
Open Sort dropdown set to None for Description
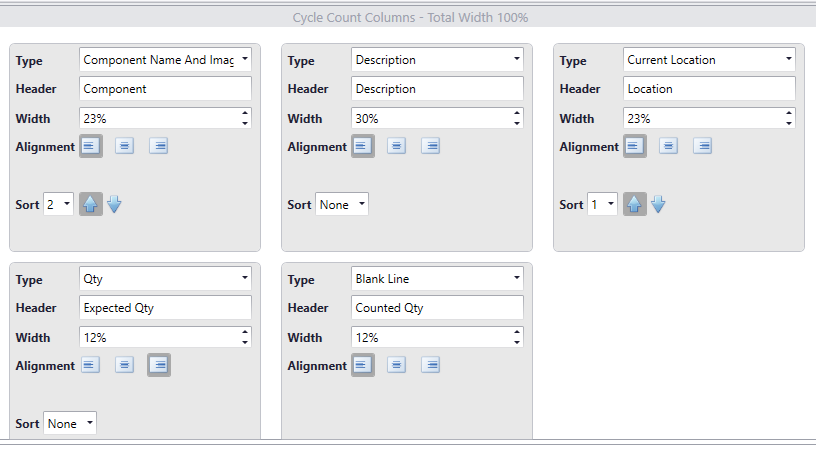342,204
